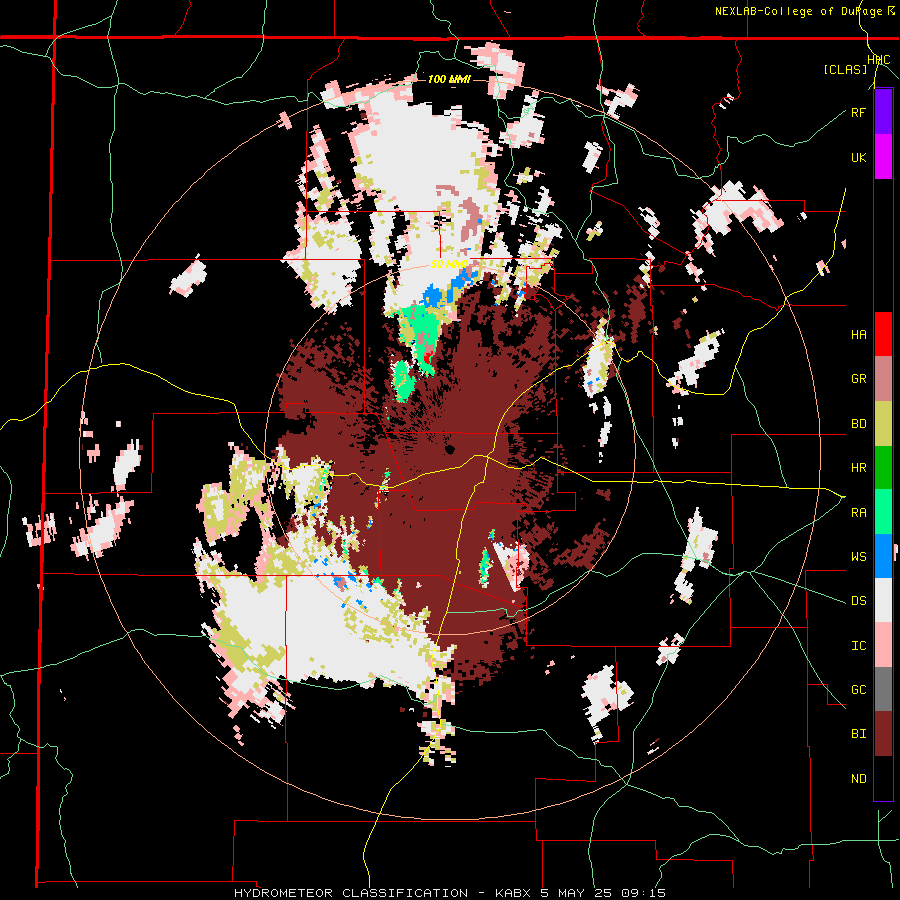The image size is (900, 900).
Task: Select the BD olive legend block
Action: click(883, 423)
